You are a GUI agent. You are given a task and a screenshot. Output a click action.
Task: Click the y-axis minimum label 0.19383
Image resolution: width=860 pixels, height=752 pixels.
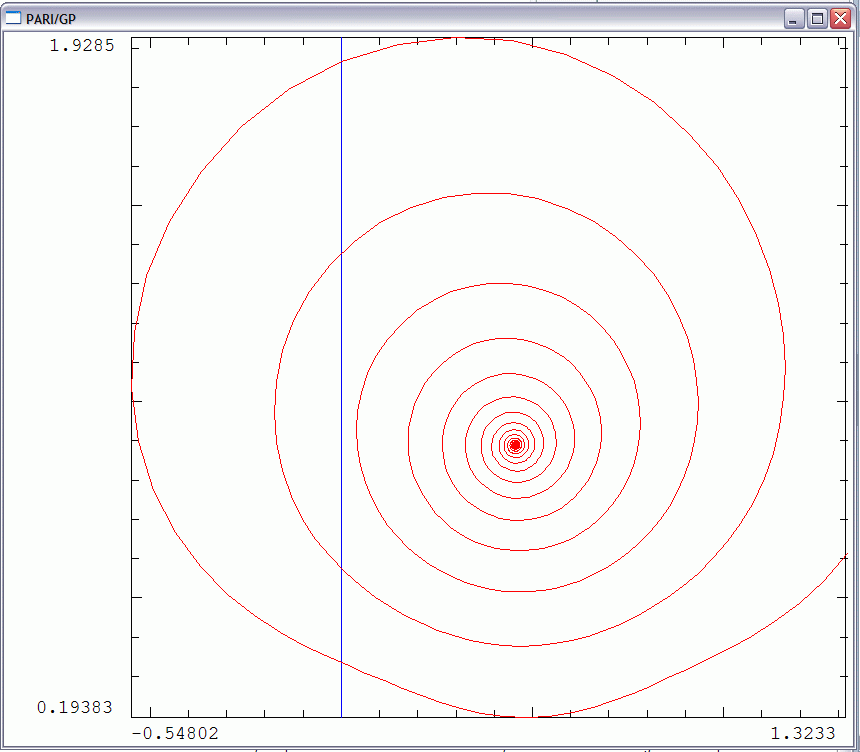pos(75,707)
